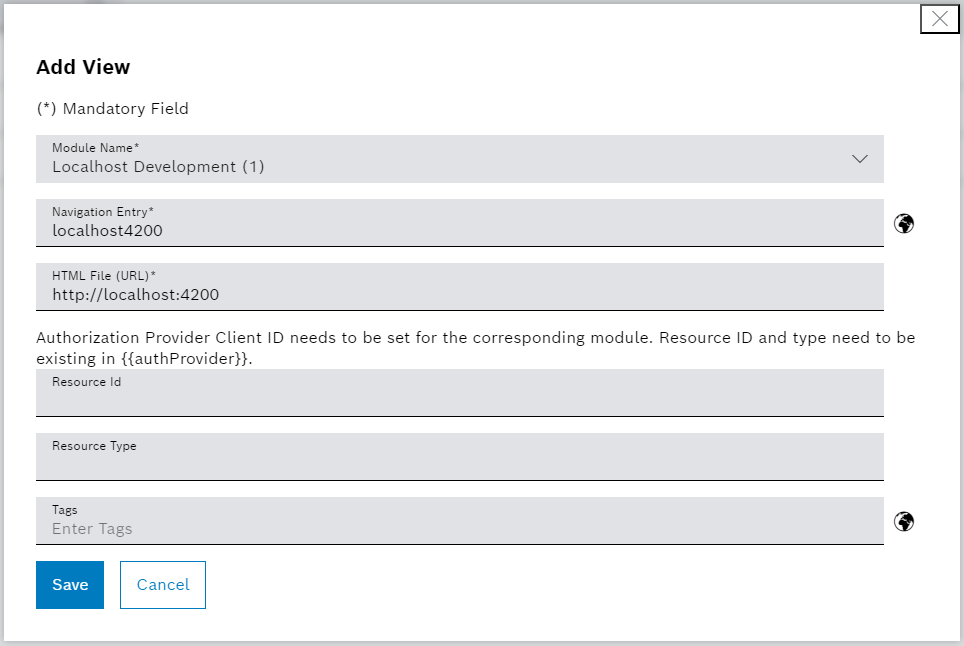Click the 'Module Name*' field label
This screenshot has width=964, height=646.
tap(96, 148)
